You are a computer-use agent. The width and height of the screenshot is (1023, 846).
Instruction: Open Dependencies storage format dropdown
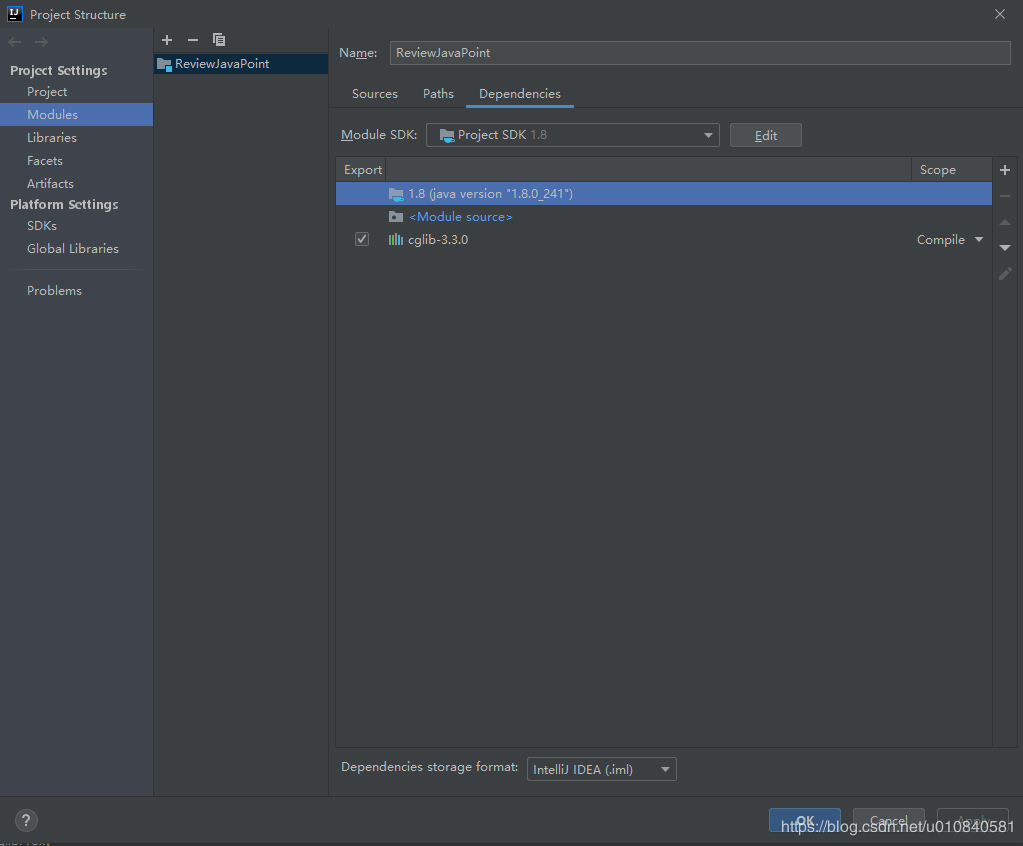click(601, 769)
